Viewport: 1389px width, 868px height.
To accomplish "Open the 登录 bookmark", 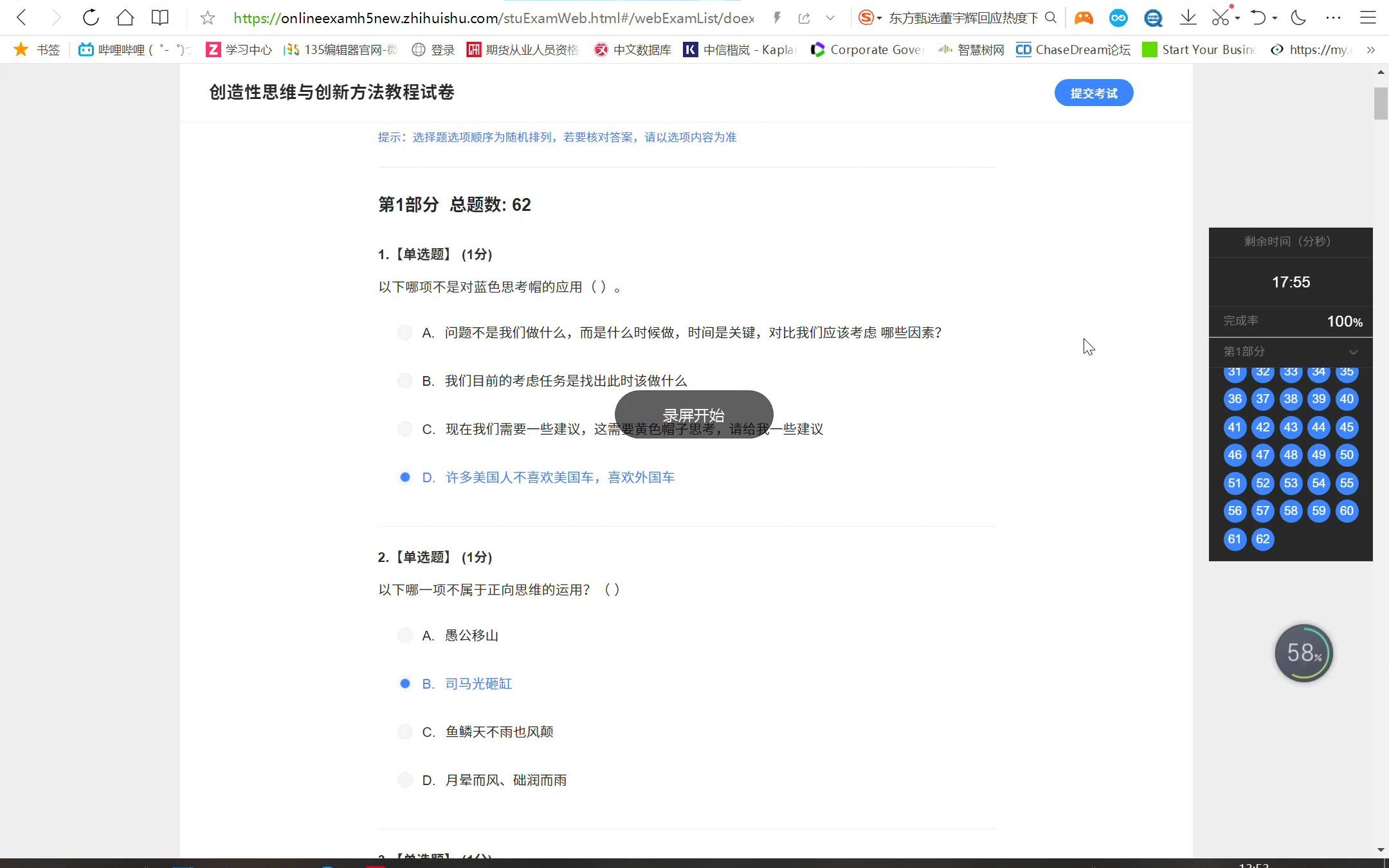I will [433, 50].
